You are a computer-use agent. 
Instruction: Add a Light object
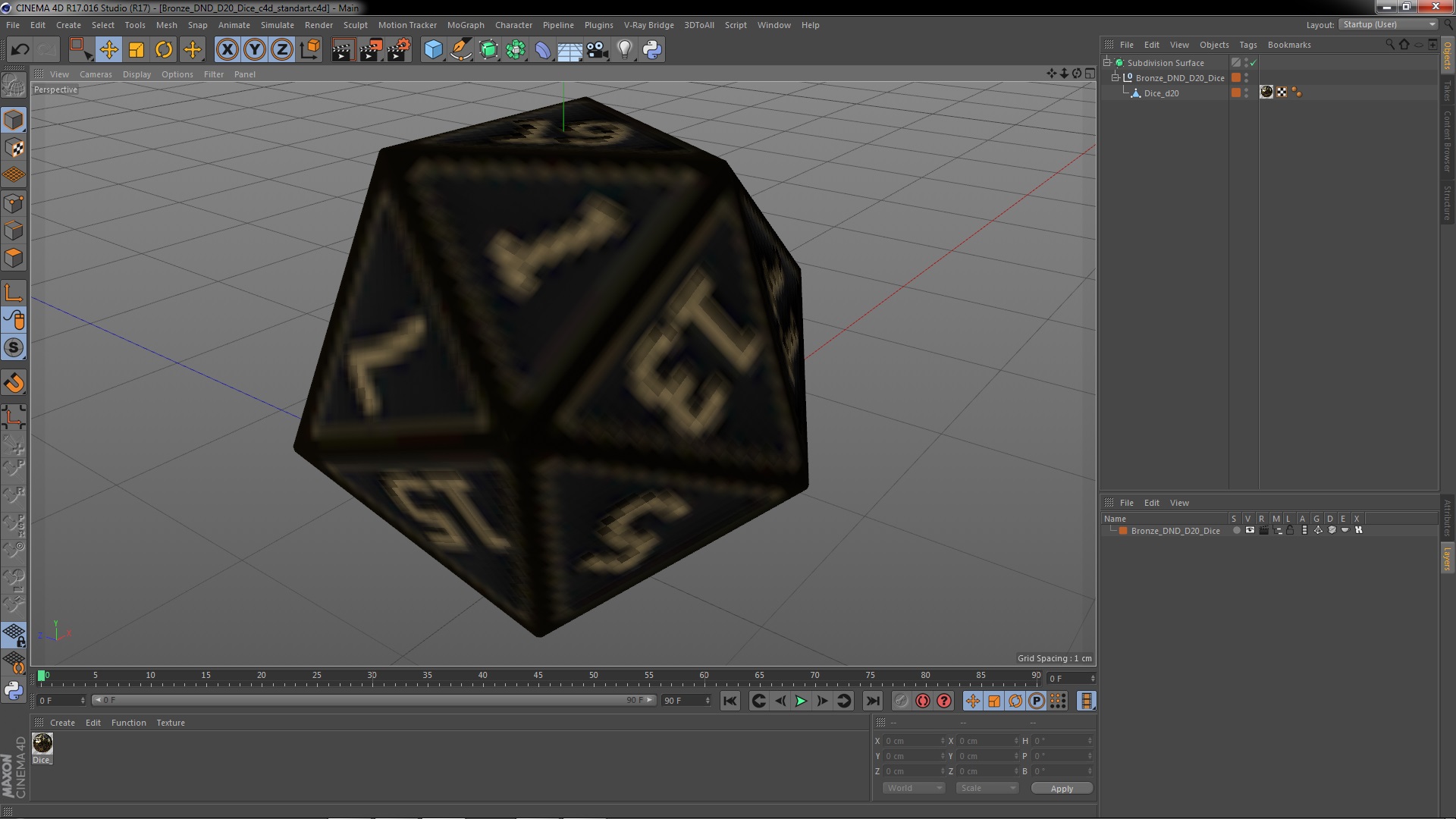[x=624, y=50]
